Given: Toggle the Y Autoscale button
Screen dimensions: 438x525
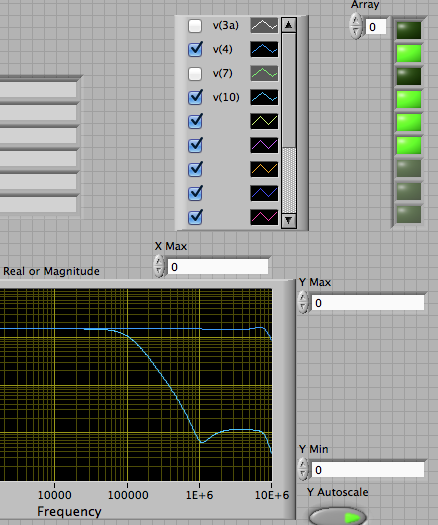Looking at the screenshot, I should [338, 517].
